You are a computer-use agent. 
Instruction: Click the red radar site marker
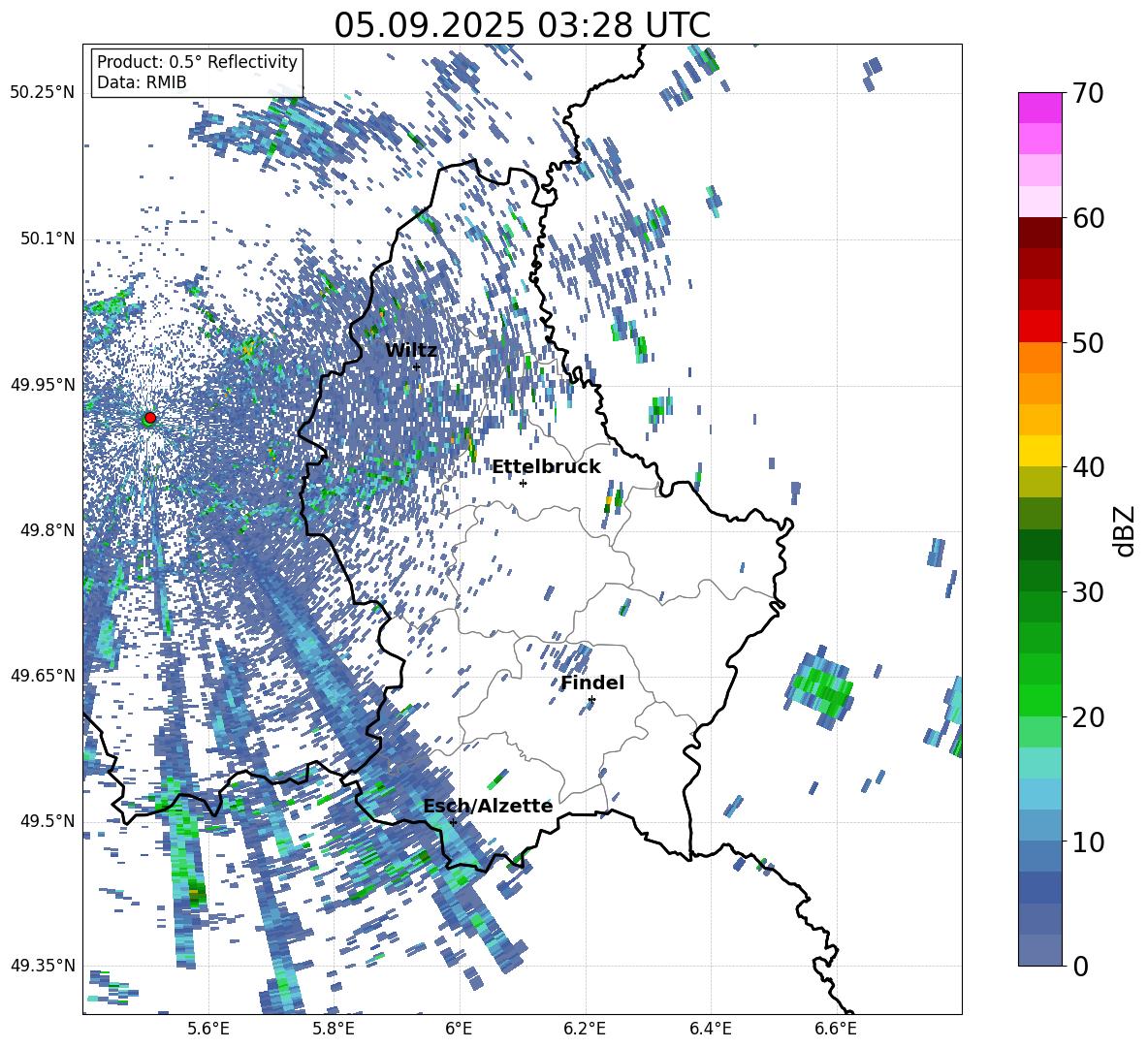(x=150, y=418)
